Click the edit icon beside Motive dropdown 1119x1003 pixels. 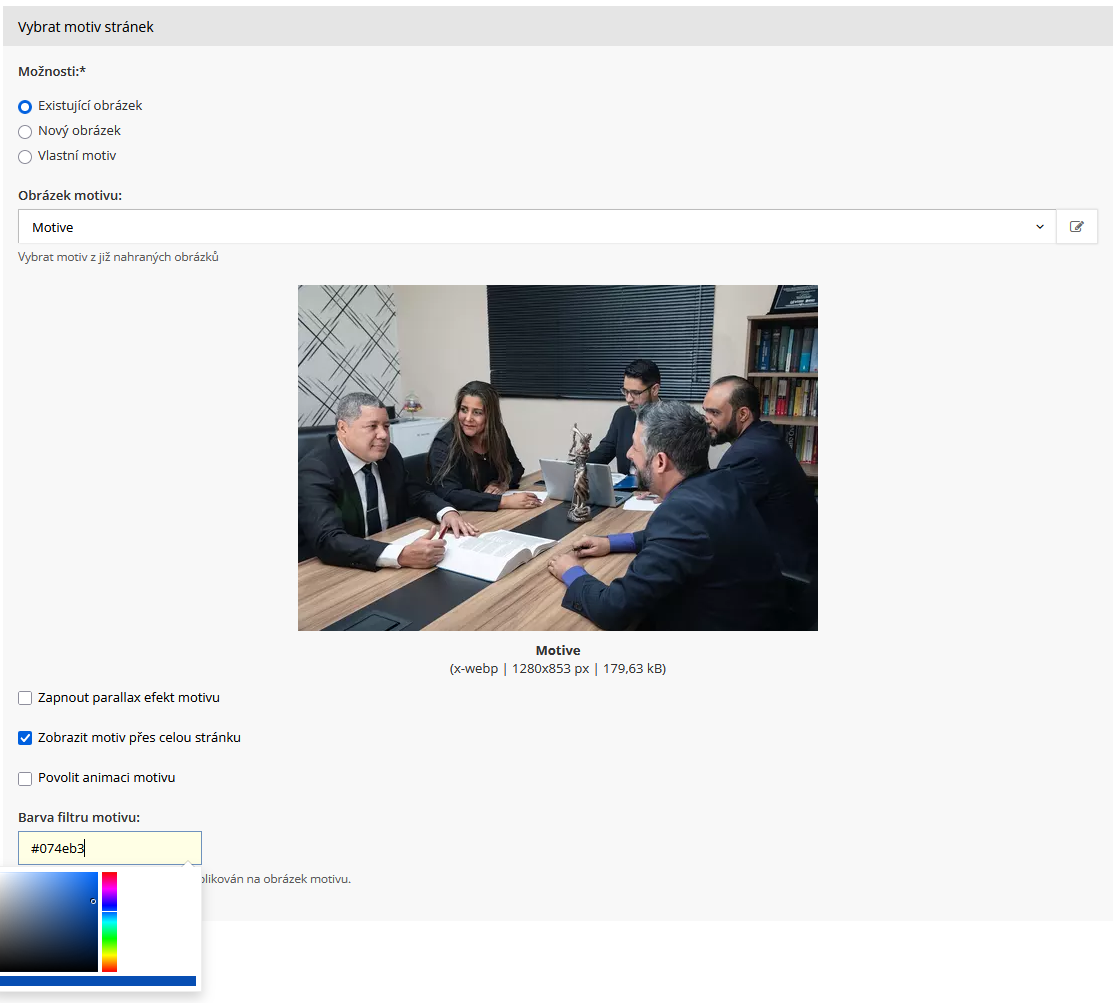(1077, 227)
